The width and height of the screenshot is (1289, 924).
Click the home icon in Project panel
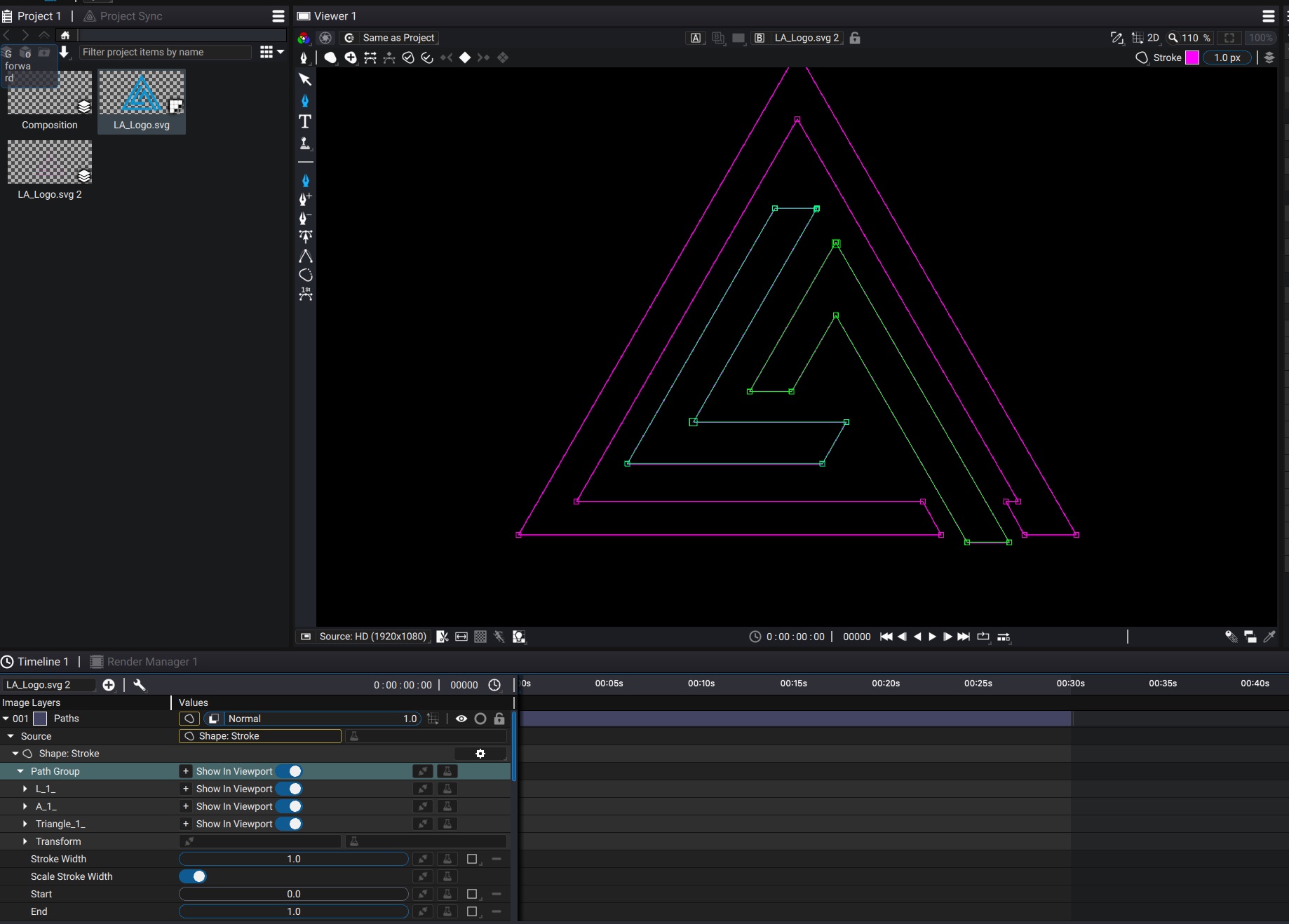[x=65, y=34]
